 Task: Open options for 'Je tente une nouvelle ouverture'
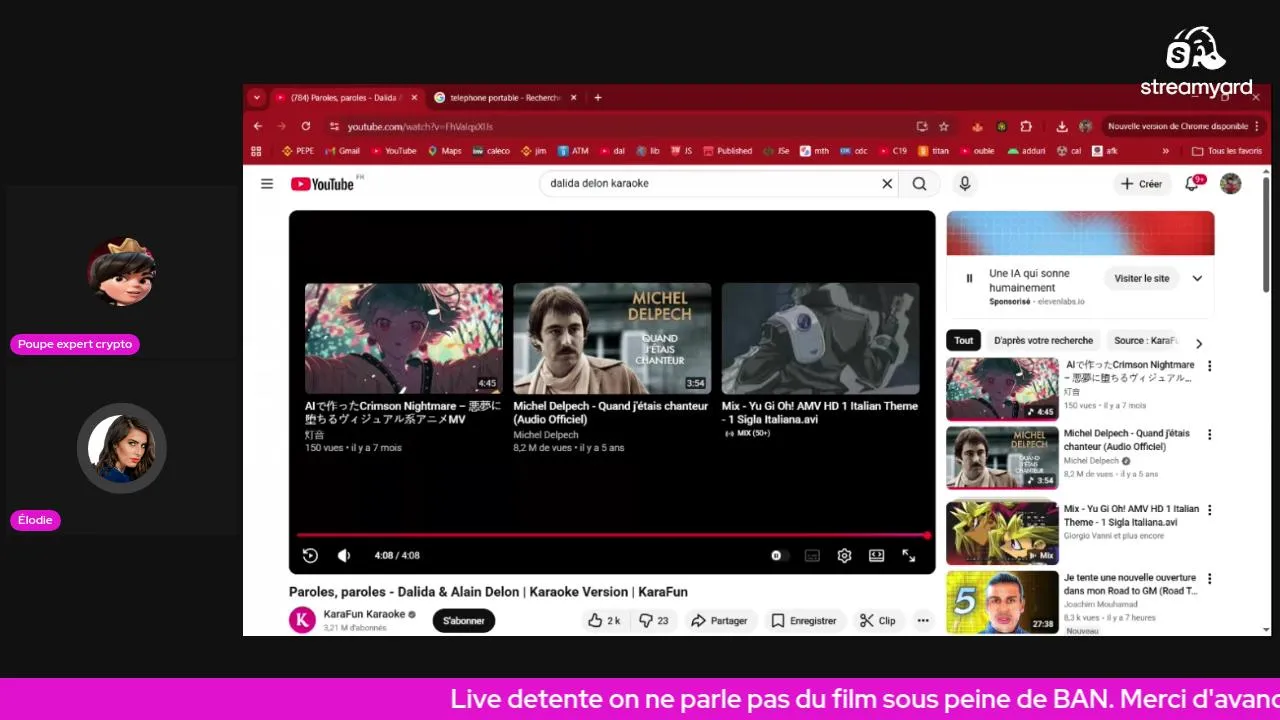pos(1209,579)
